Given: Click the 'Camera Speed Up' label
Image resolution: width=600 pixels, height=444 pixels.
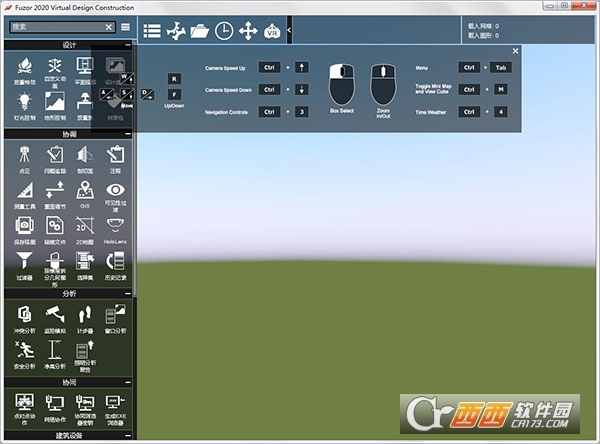Looking at the screenshot, I should [x=225, y=68].
